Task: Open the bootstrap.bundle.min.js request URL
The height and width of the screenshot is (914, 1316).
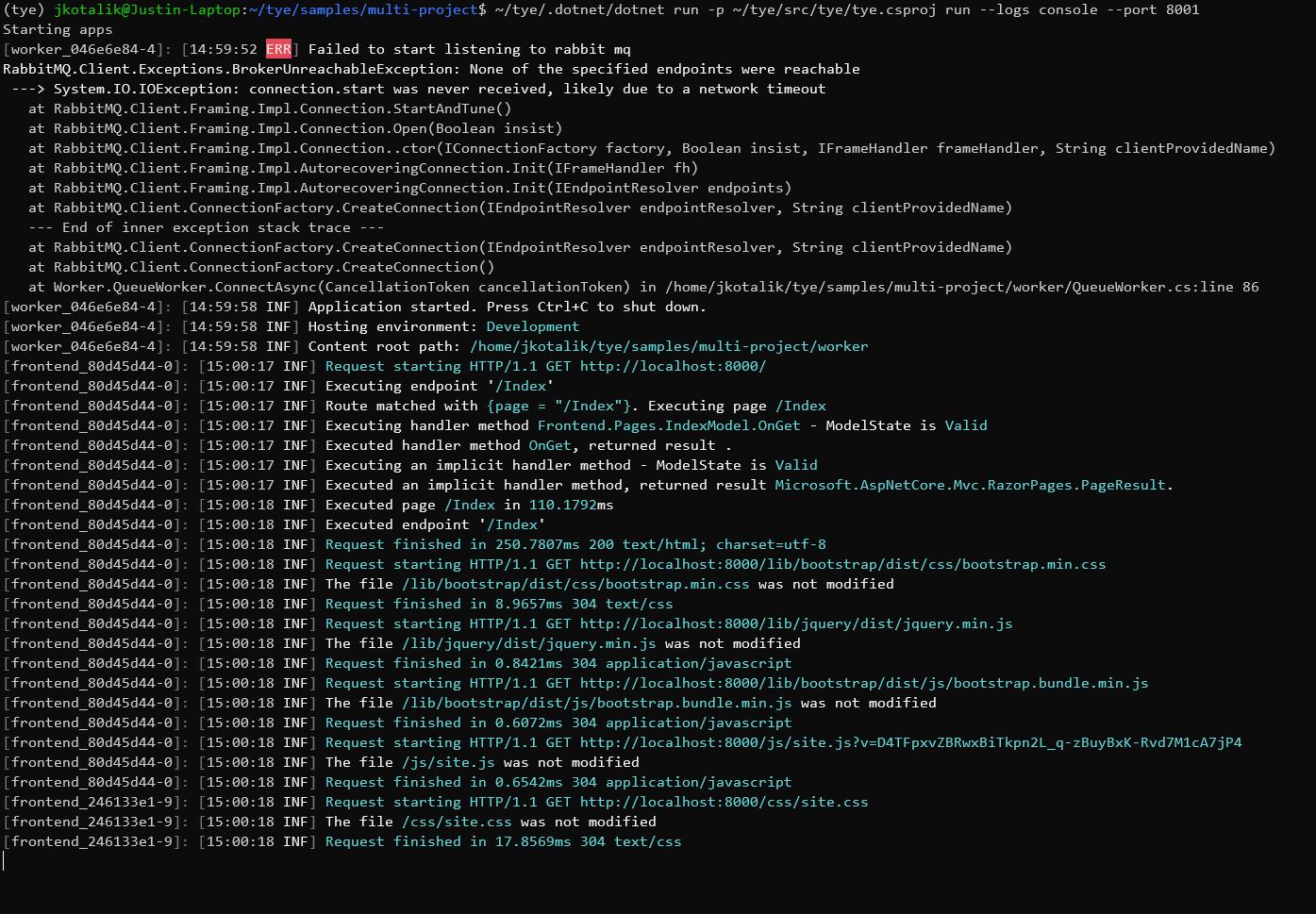Action: (x=864, y=683)
